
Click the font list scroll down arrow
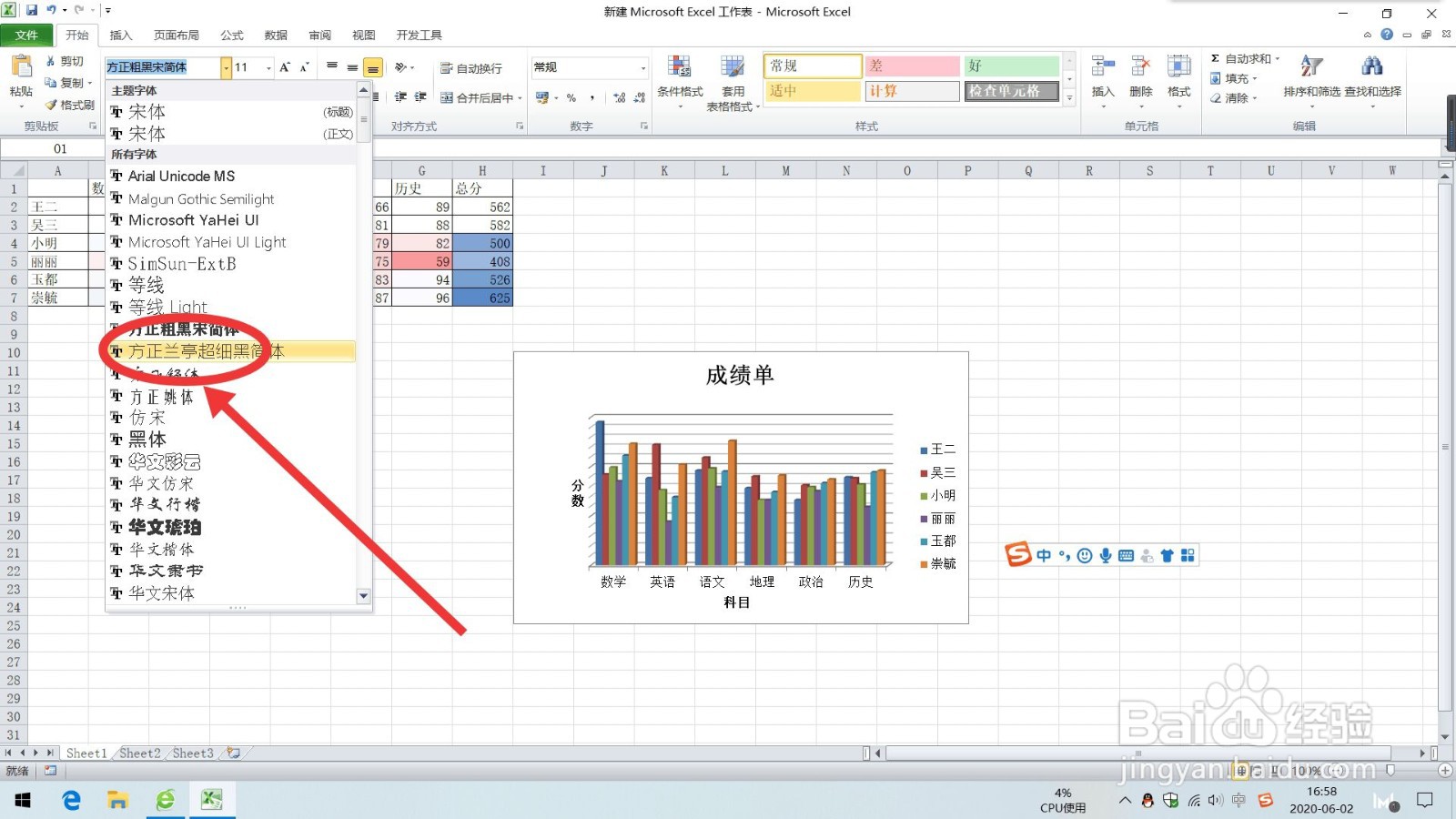pyautogui.click(x=364, y=596)
